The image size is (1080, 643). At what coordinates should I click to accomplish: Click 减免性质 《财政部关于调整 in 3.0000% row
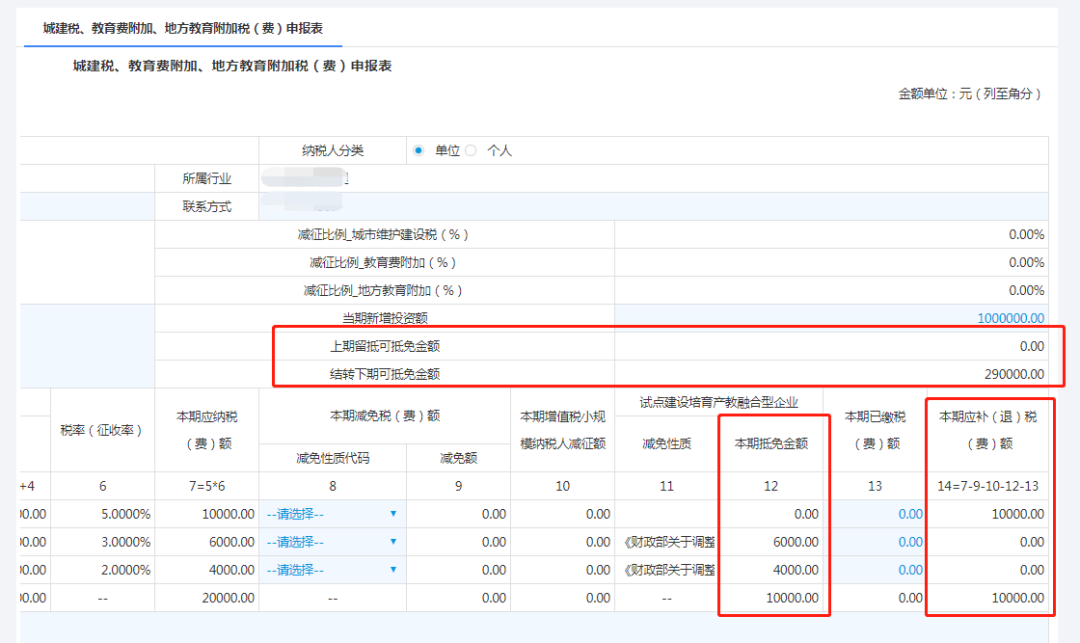pyautogui.click(x=667, y=542)
